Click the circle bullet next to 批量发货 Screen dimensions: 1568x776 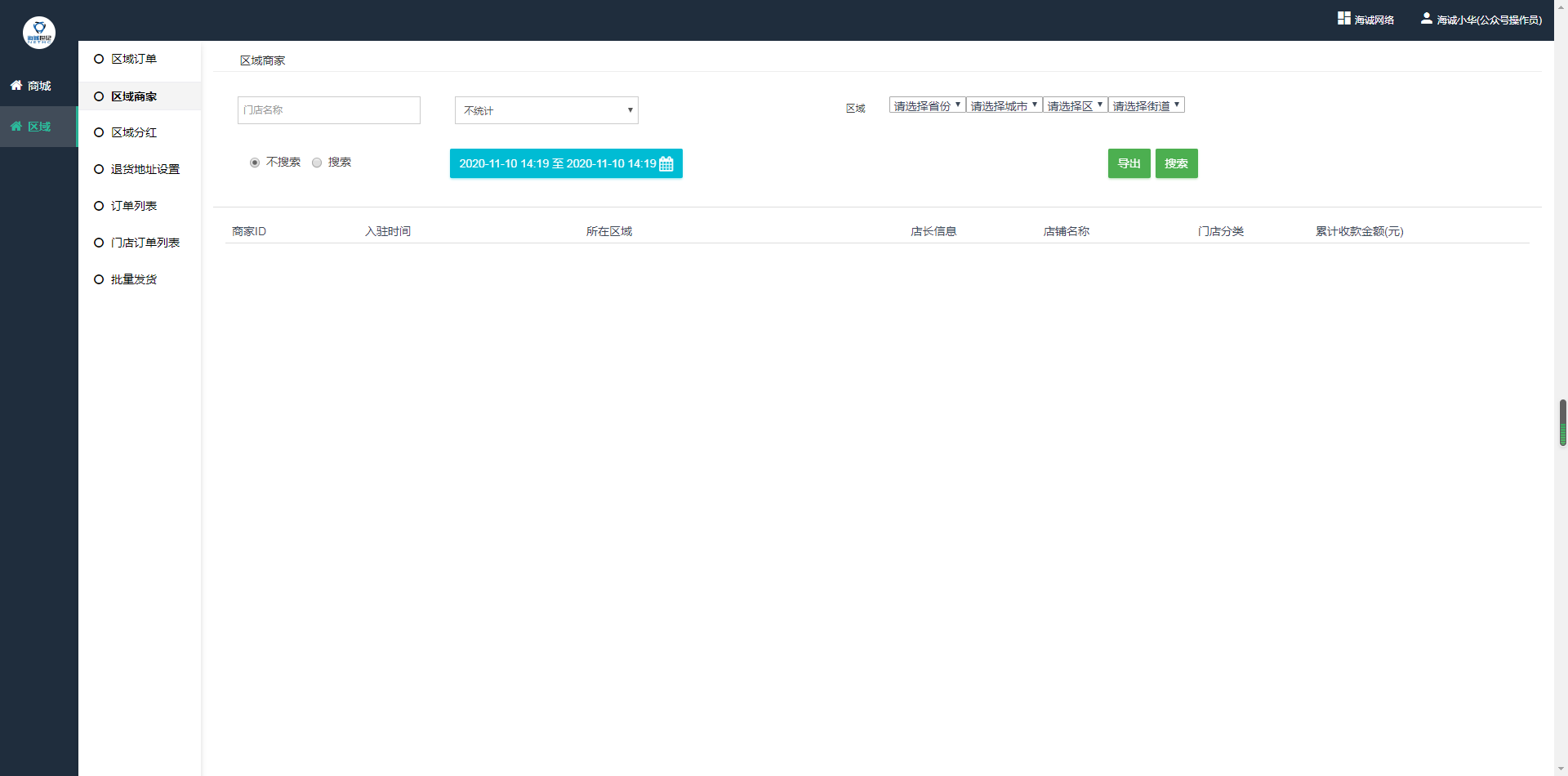click(x=99, y=279)
